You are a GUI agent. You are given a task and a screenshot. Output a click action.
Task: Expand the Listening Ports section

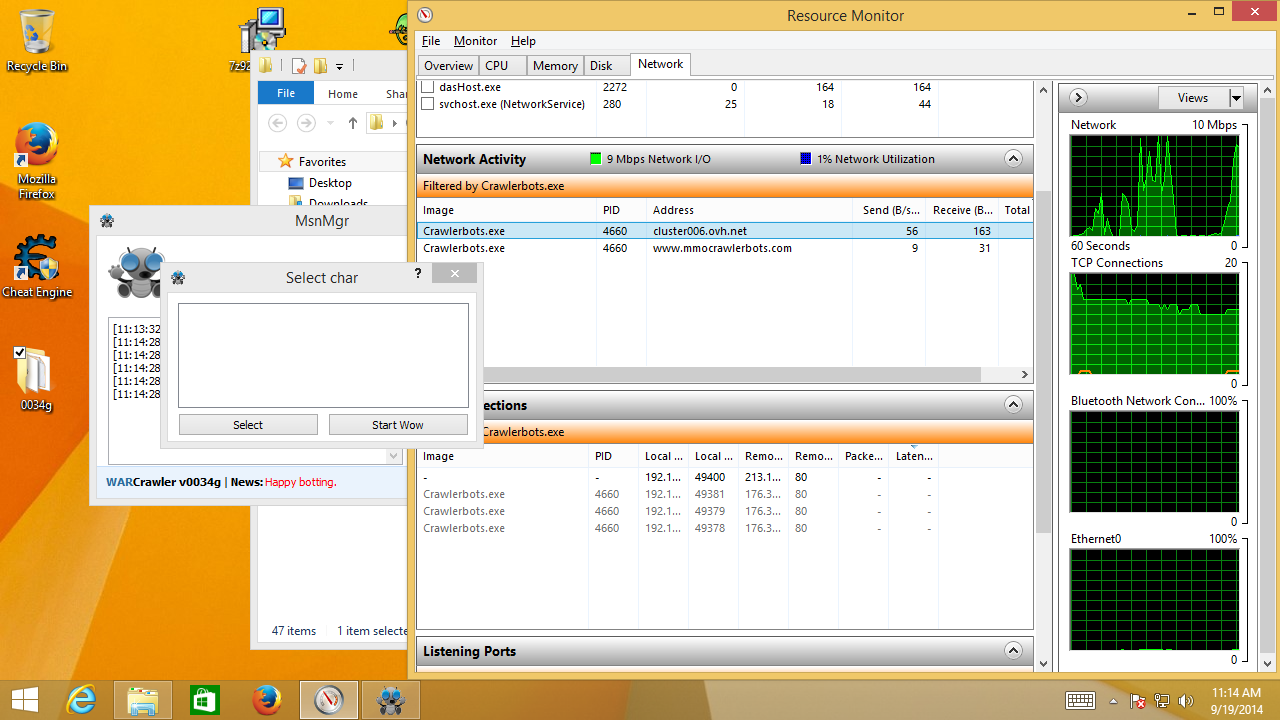[x=1013, y=651]
